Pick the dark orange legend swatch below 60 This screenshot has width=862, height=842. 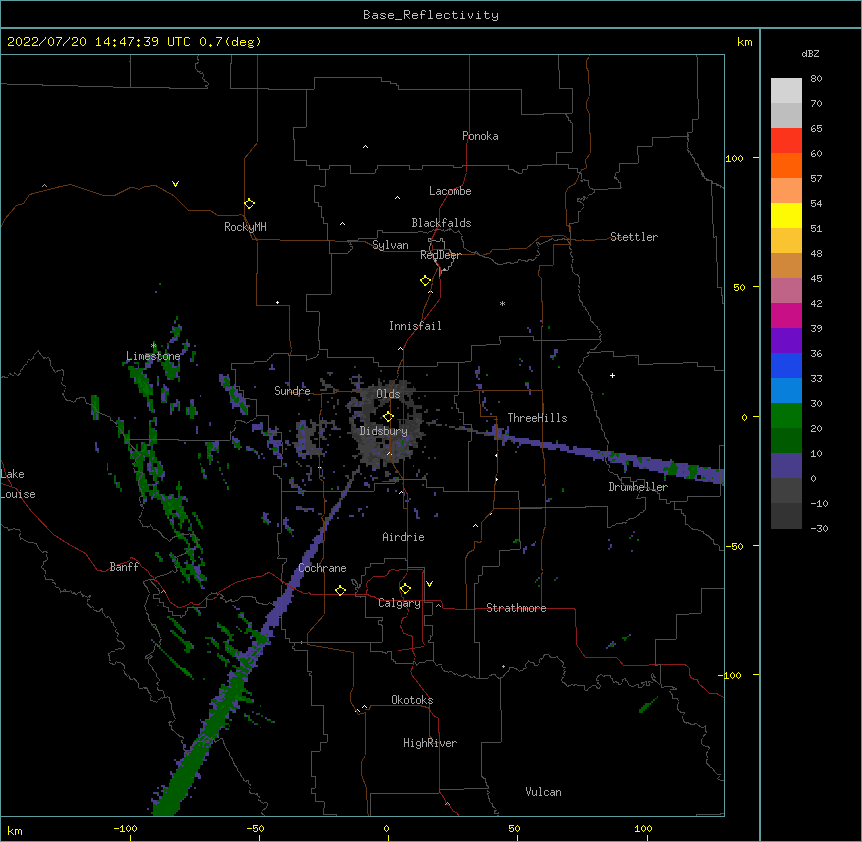[x=786, y=165]
